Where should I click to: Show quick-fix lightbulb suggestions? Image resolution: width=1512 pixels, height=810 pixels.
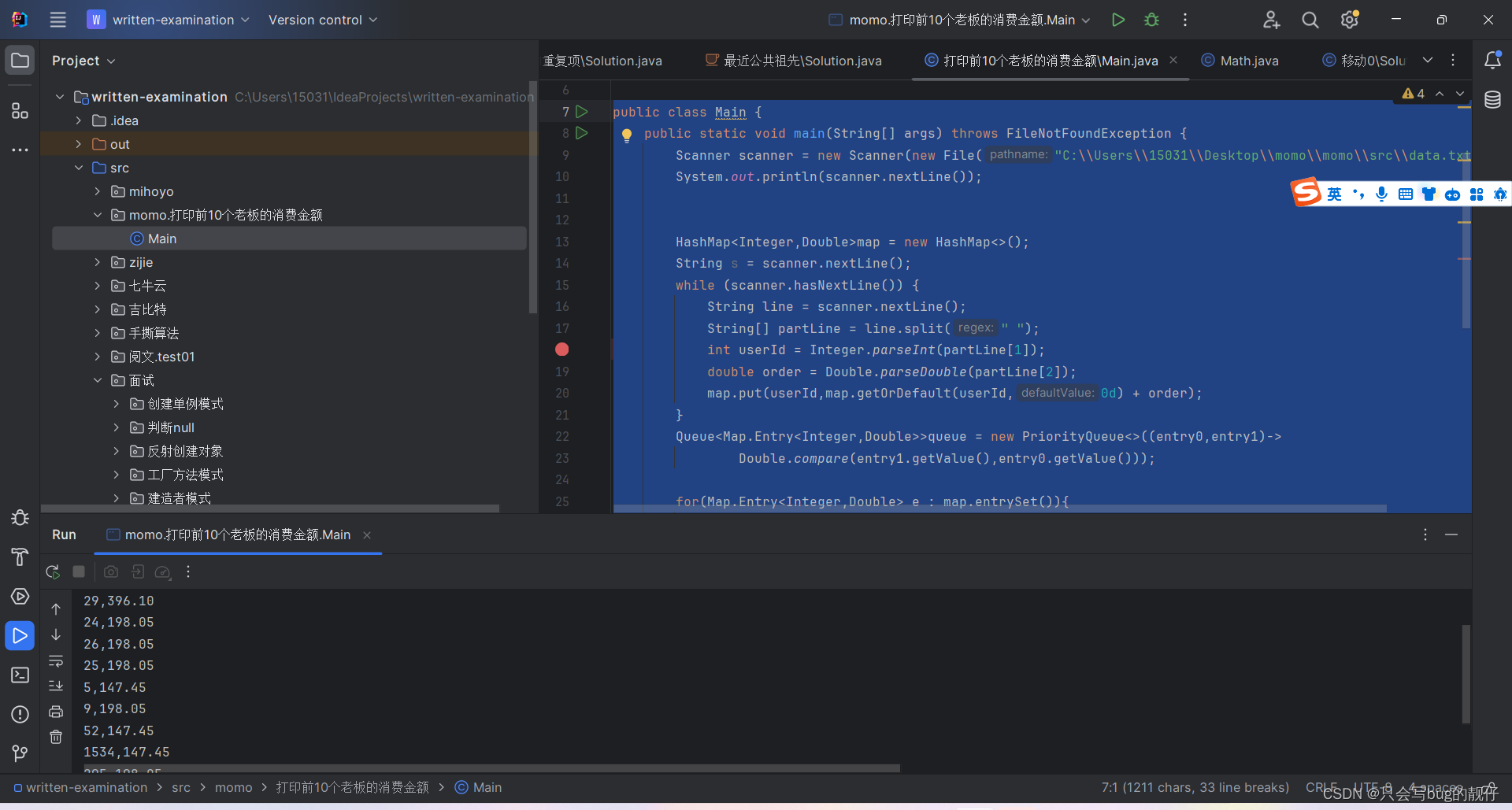(627, 135)
